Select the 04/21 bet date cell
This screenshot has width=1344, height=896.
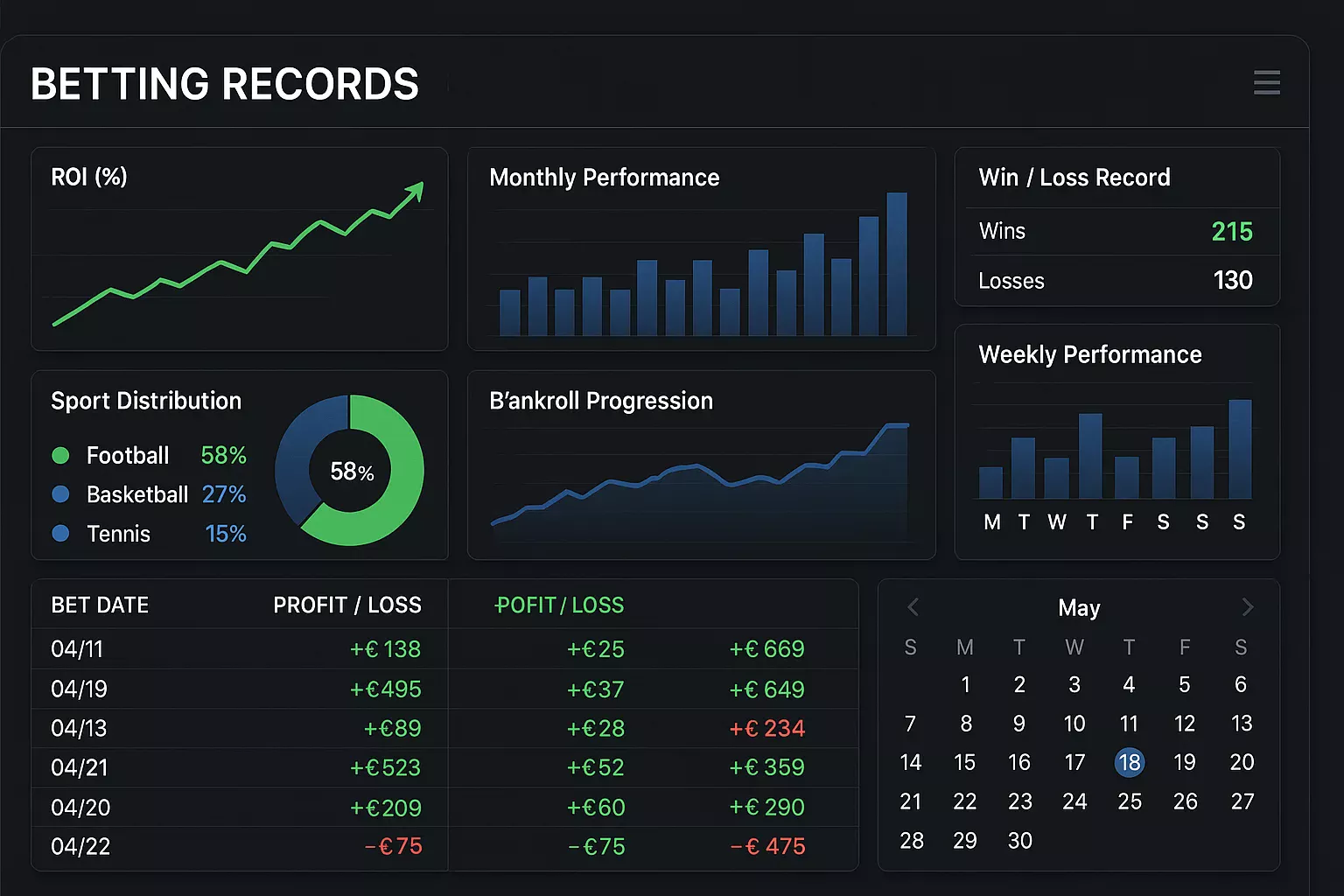(80, 767)
